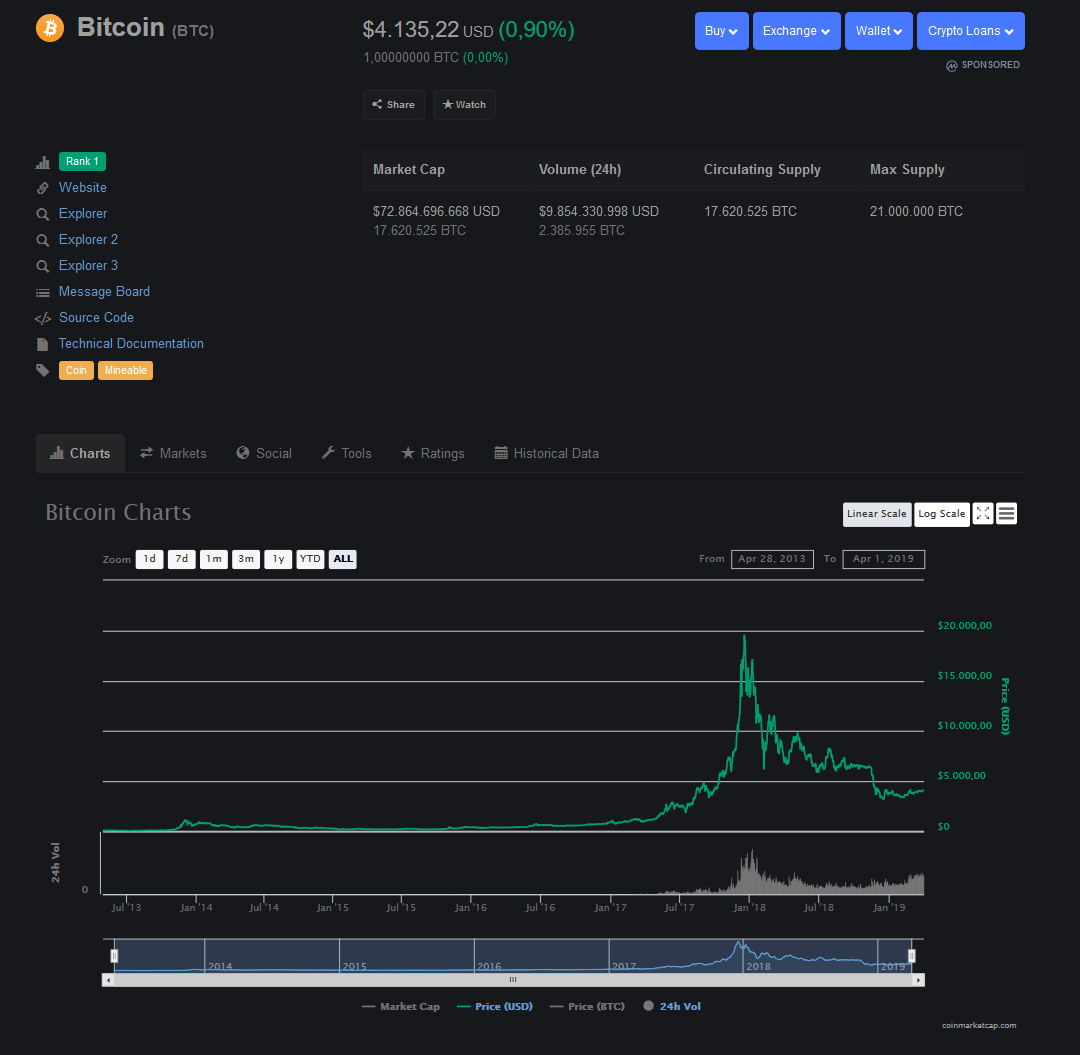Open the Explorer 2 link

point(88,240)
